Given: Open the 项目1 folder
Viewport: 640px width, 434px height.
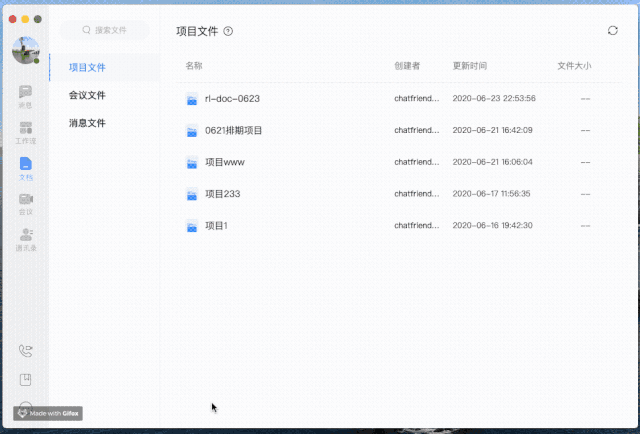Looking at the screenshot, I should (216, 226).
